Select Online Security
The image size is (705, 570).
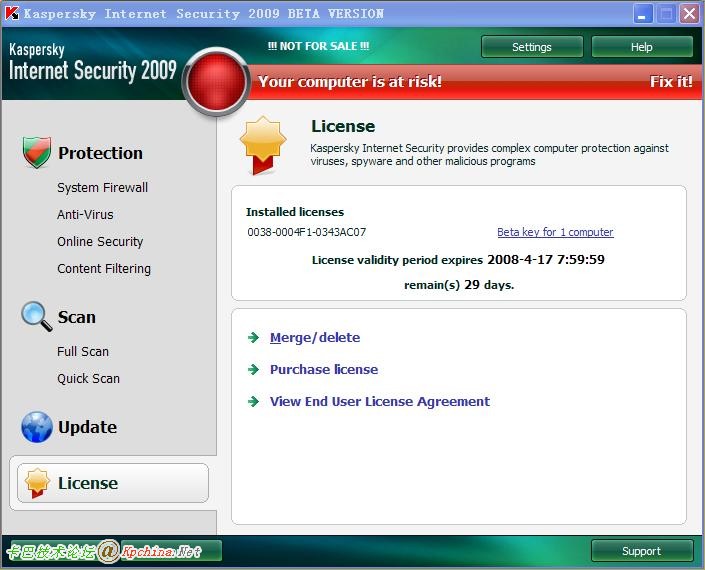tap(100, 241)
